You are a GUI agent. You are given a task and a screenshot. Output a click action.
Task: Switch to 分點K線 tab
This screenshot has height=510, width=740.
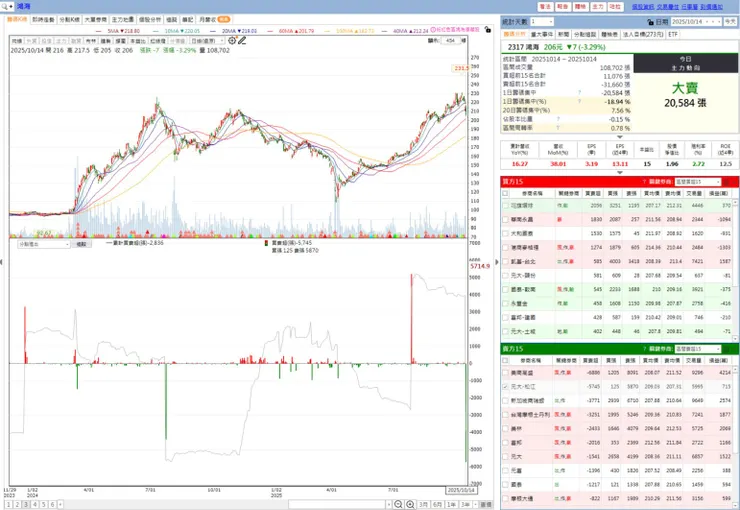69,19
